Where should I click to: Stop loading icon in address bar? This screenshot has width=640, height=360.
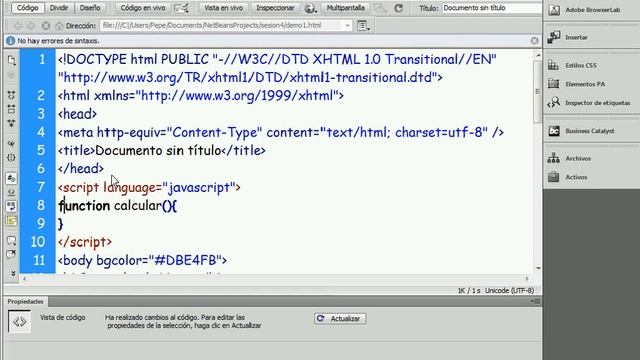coord(46,26)
